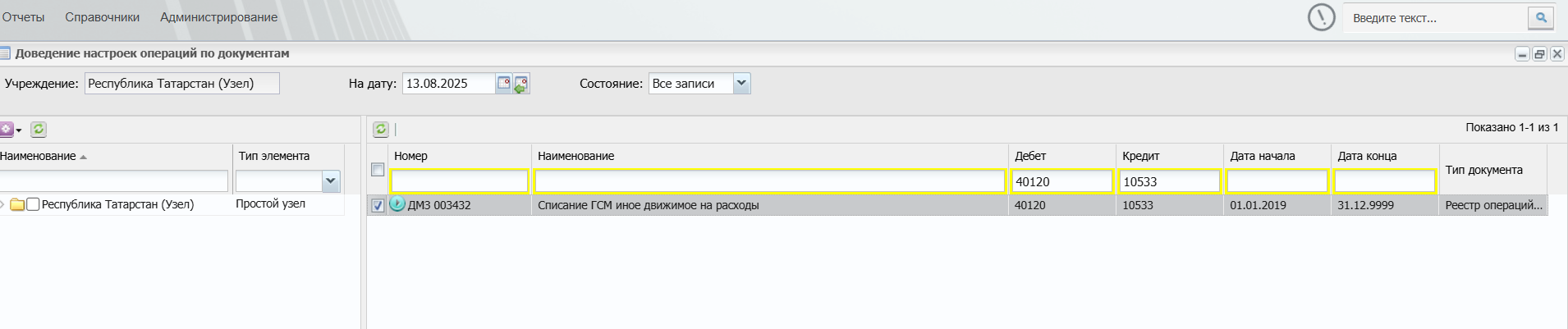1568x329 pixels.
Task: Open the Тип элемента filter dropdown
Action: pyautogui.click(x=331, y=181)
